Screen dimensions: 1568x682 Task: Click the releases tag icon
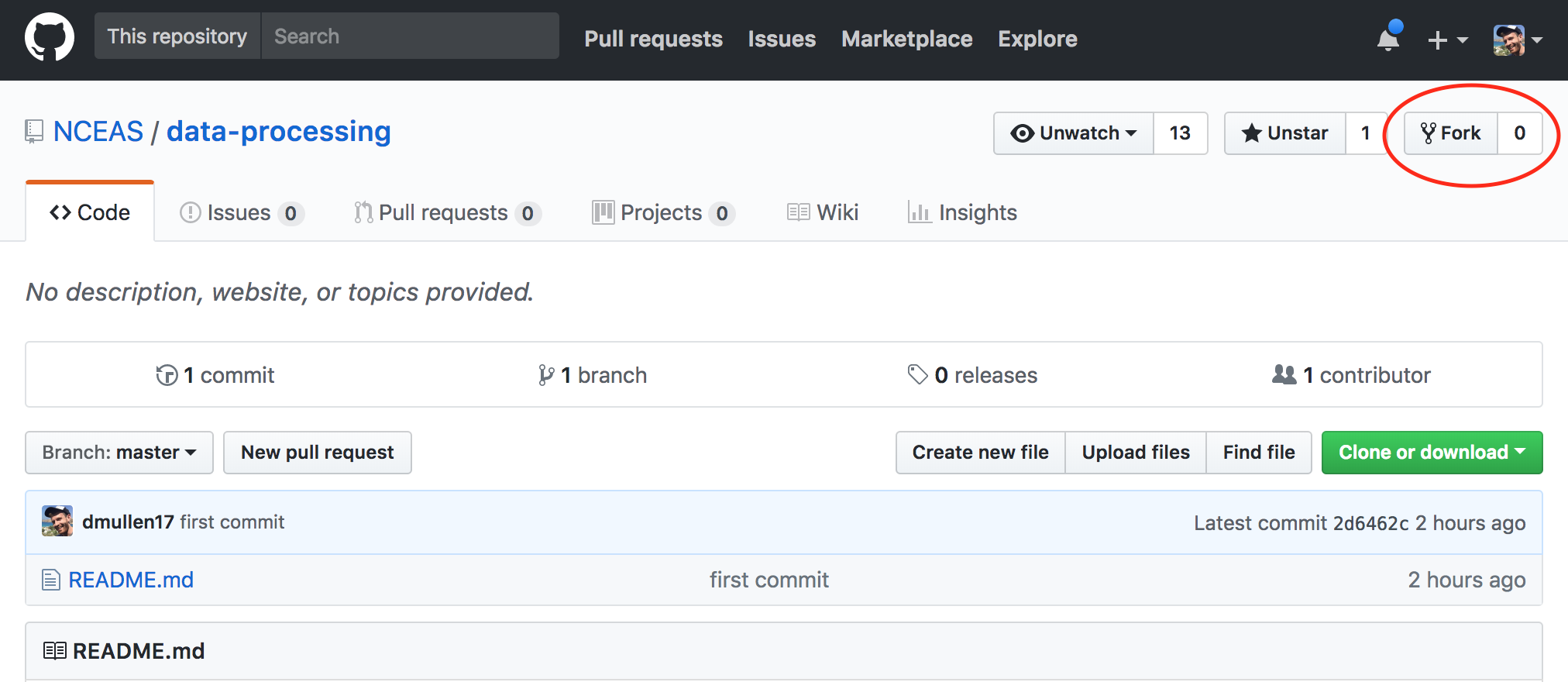pyautogui.click(x=918, y=375)
